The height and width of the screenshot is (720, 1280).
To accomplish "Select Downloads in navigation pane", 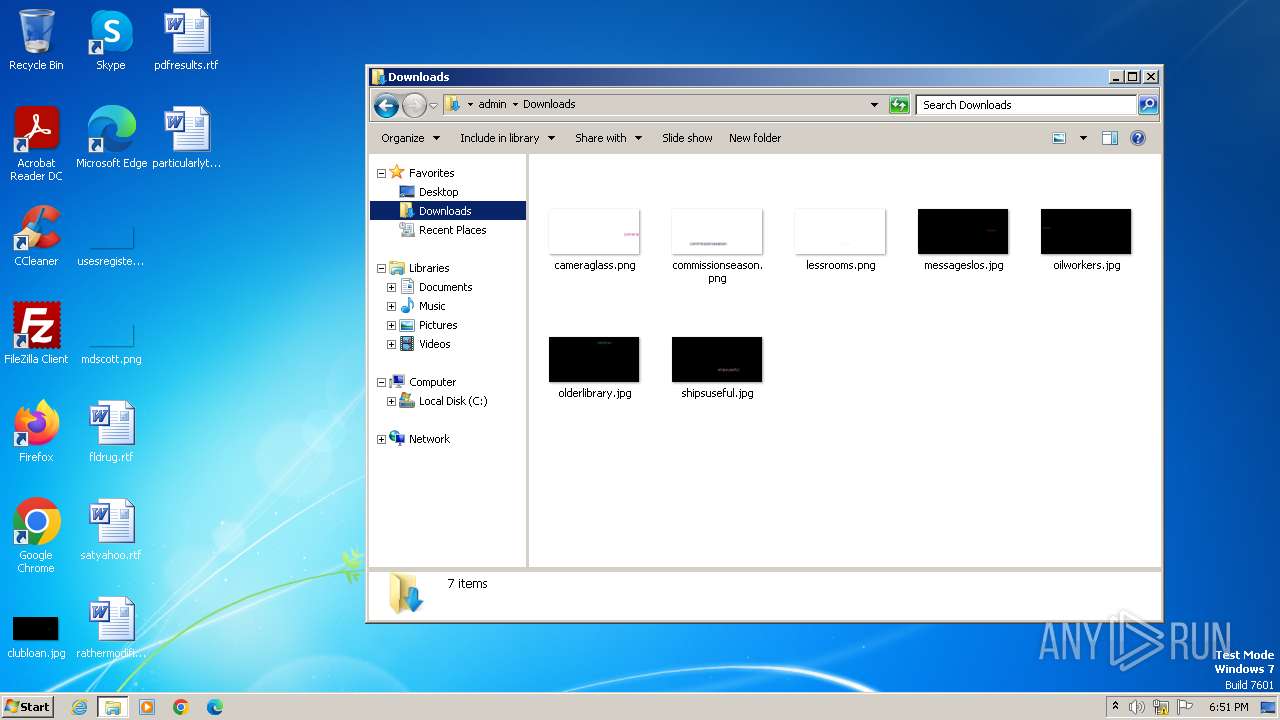I will (x=447, y=211).
